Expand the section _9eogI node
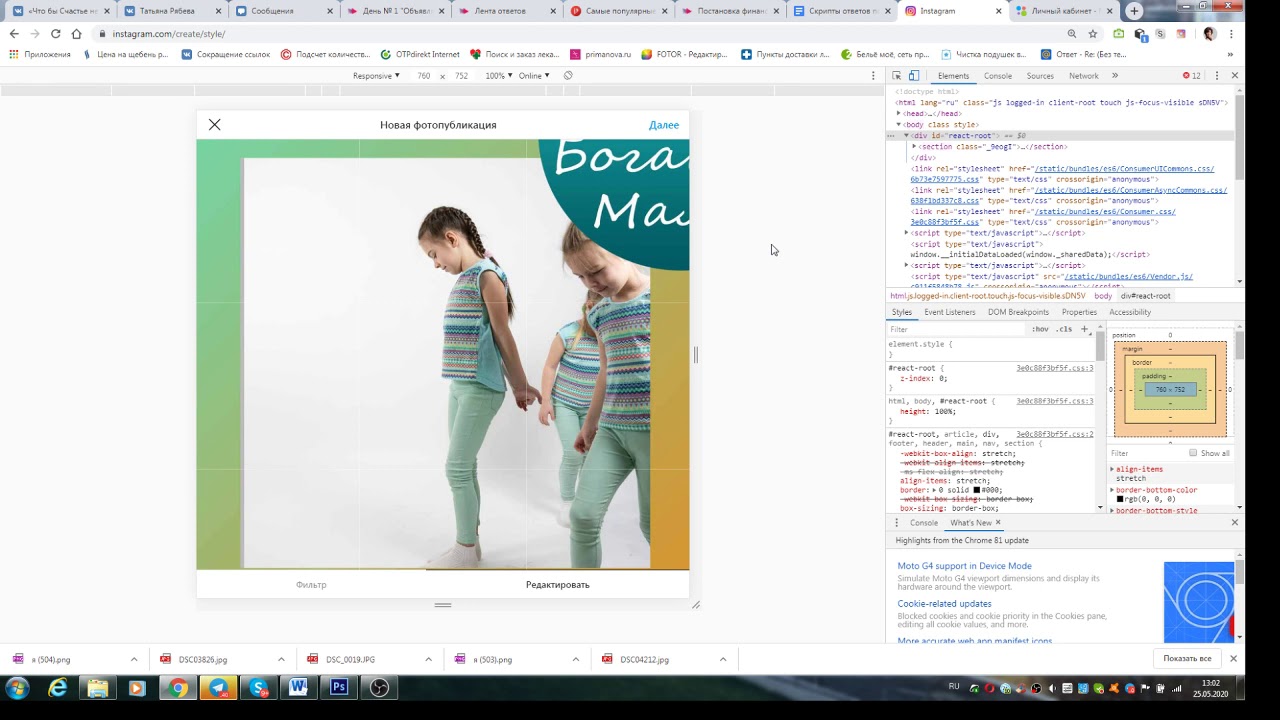Screen dimensions: 1280x720 tap(914, 146)
